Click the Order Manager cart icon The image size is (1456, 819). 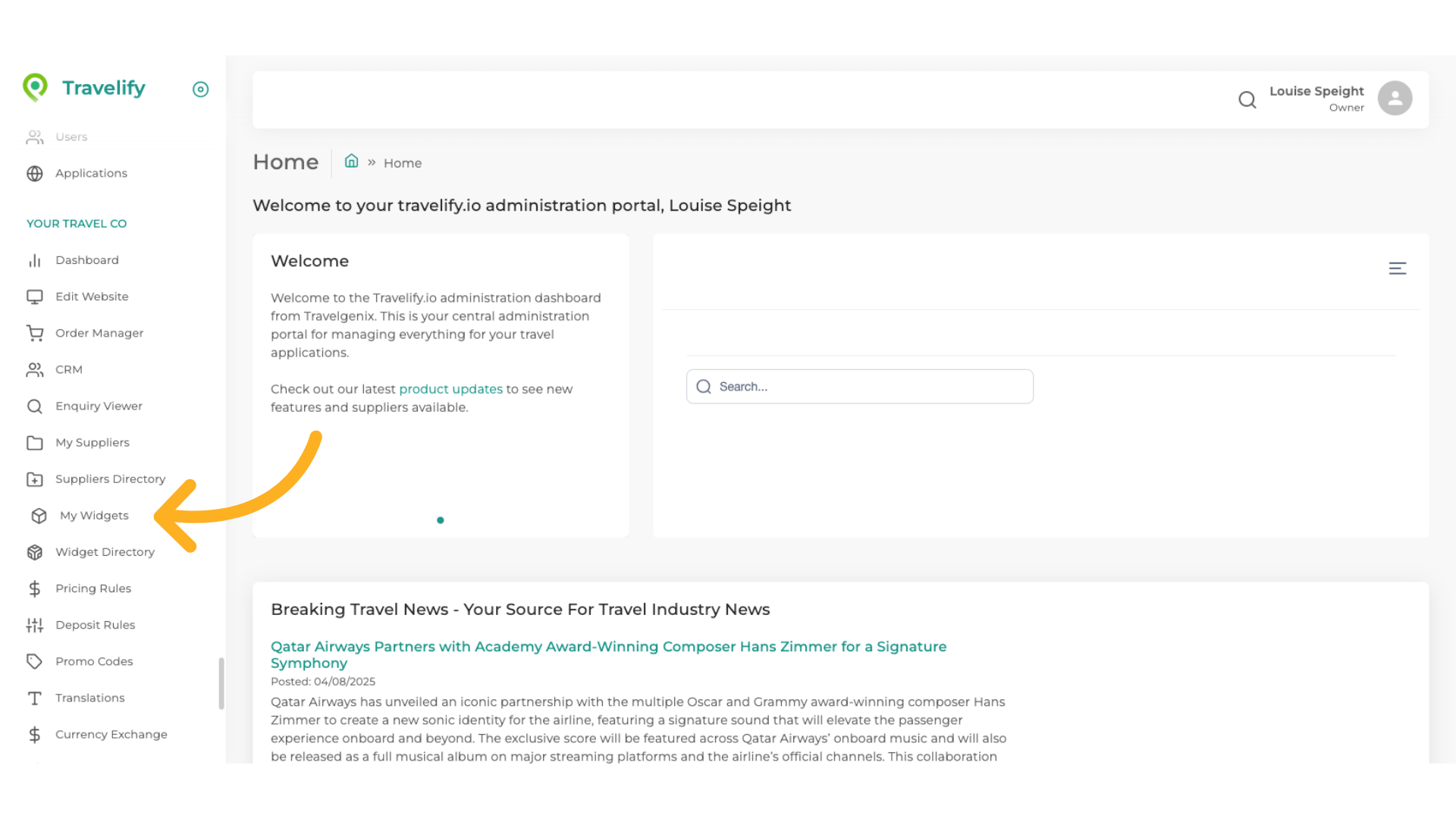pyautogui.click(x=35, y=333)
